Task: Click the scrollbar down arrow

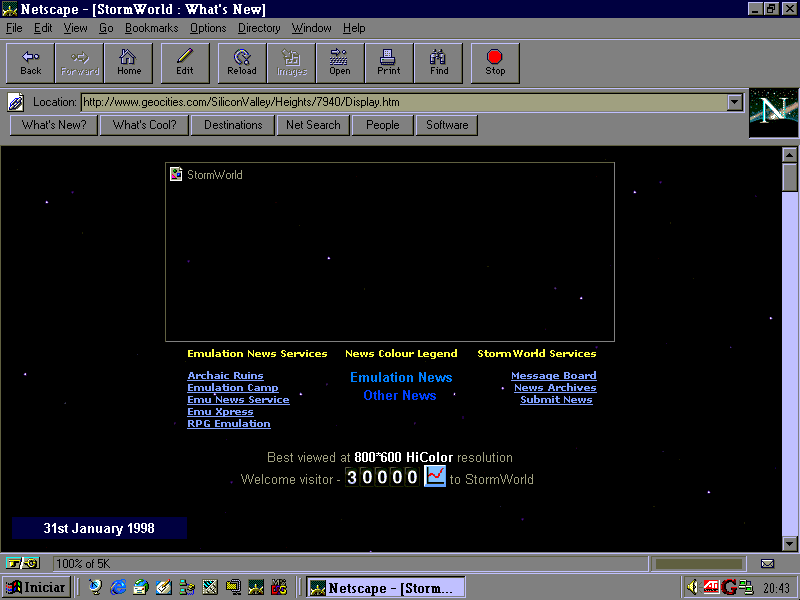Action: (789, 543)
